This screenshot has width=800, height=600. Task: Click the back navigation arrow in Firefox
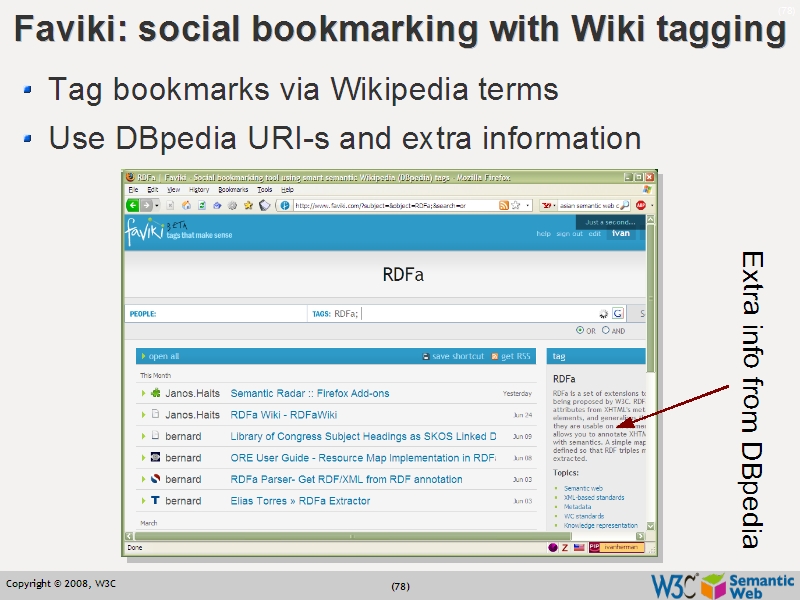135,205
